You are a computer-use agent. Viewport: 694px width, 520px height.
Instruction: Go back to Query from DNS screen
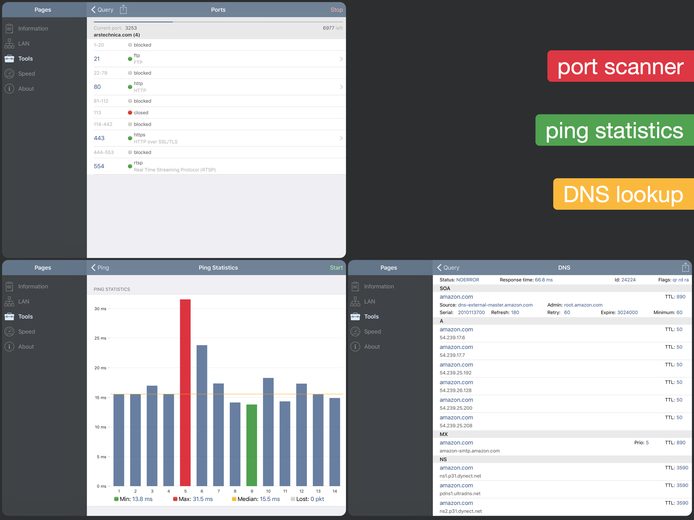[x=448, y=268]
